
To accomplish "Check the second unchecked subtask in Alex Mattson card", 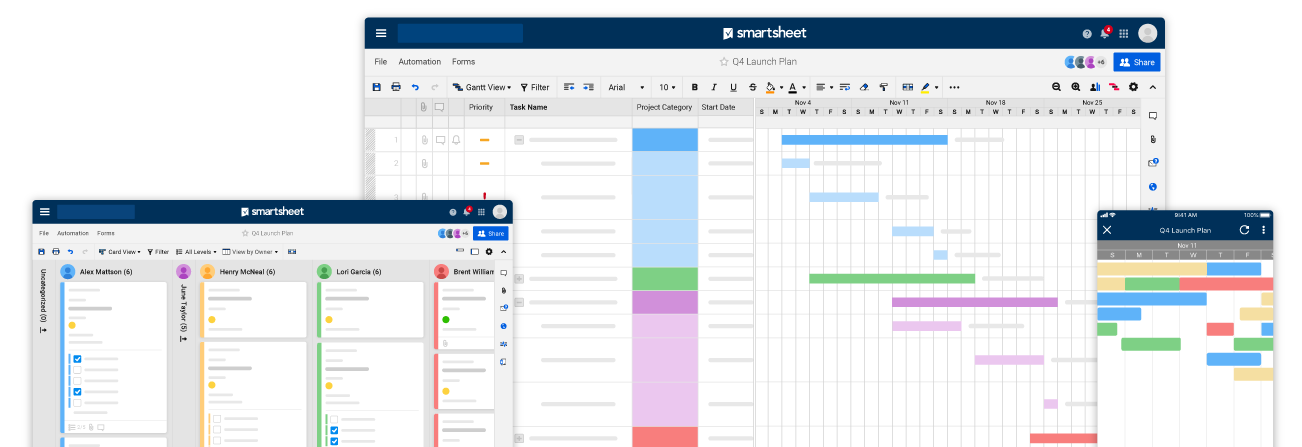I will (x=77, y=381).
